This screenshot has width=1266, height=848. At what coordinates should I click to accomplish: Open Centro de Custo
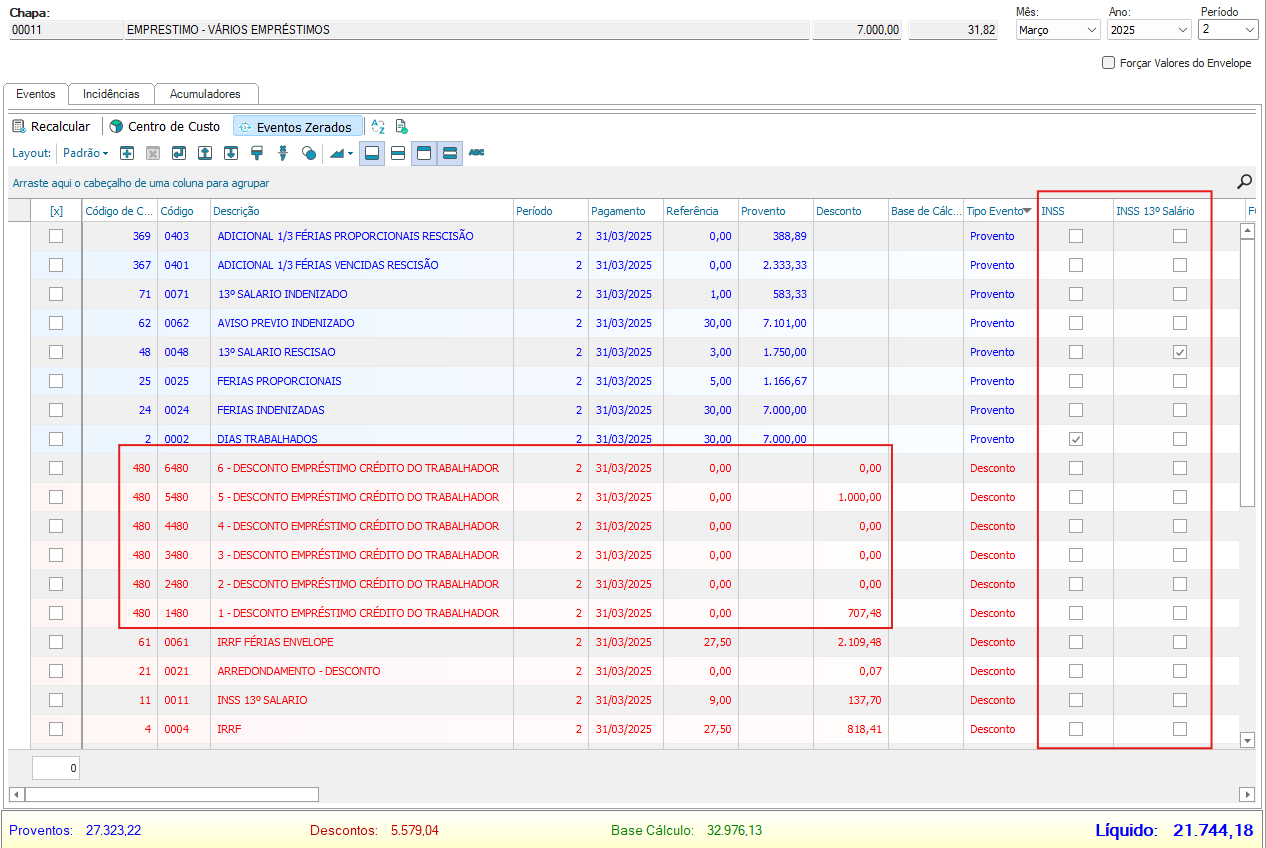click(165, 127)
